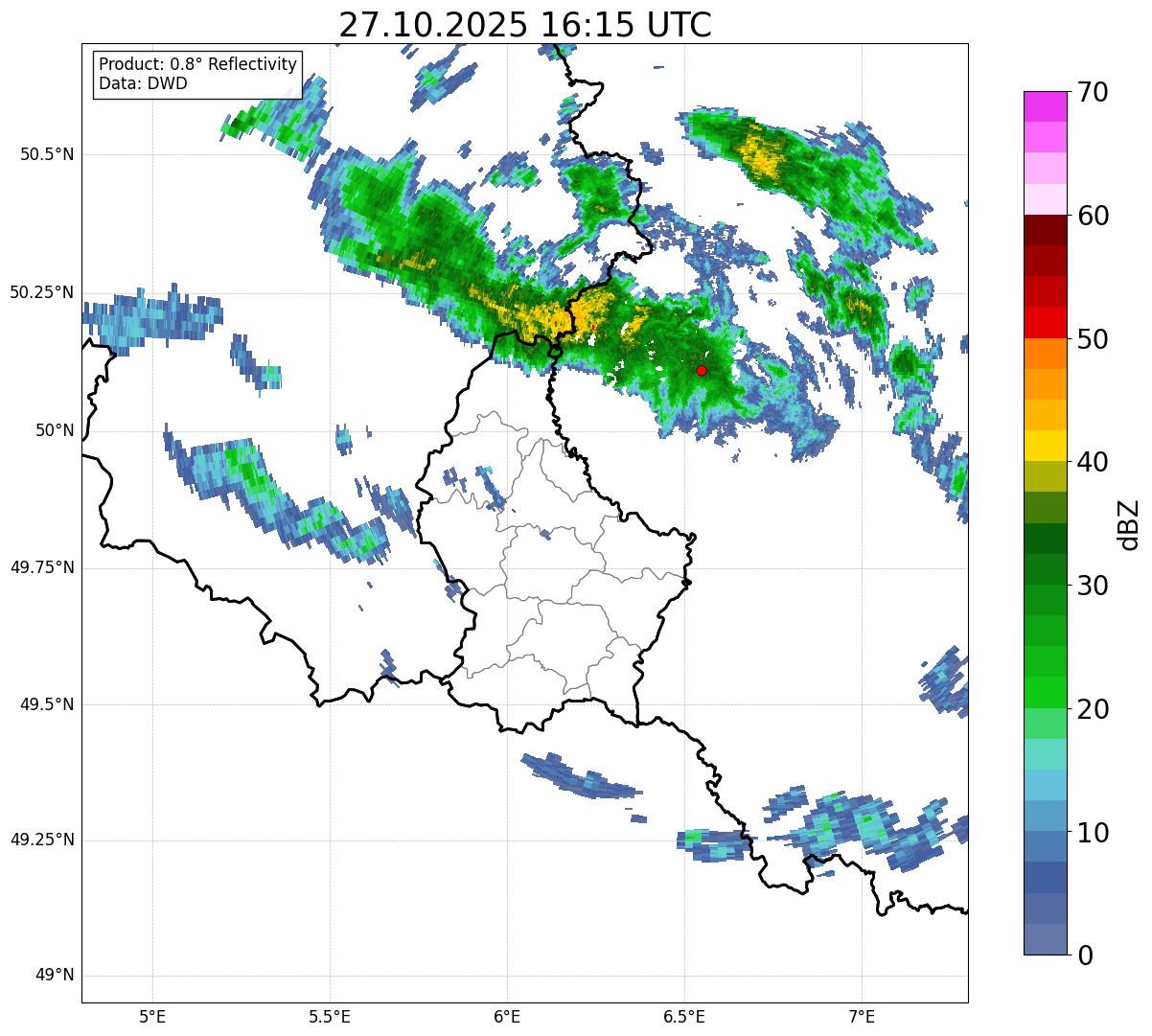Click the 'Product: 0.8° Reflectivity' label

pos(198,64)
